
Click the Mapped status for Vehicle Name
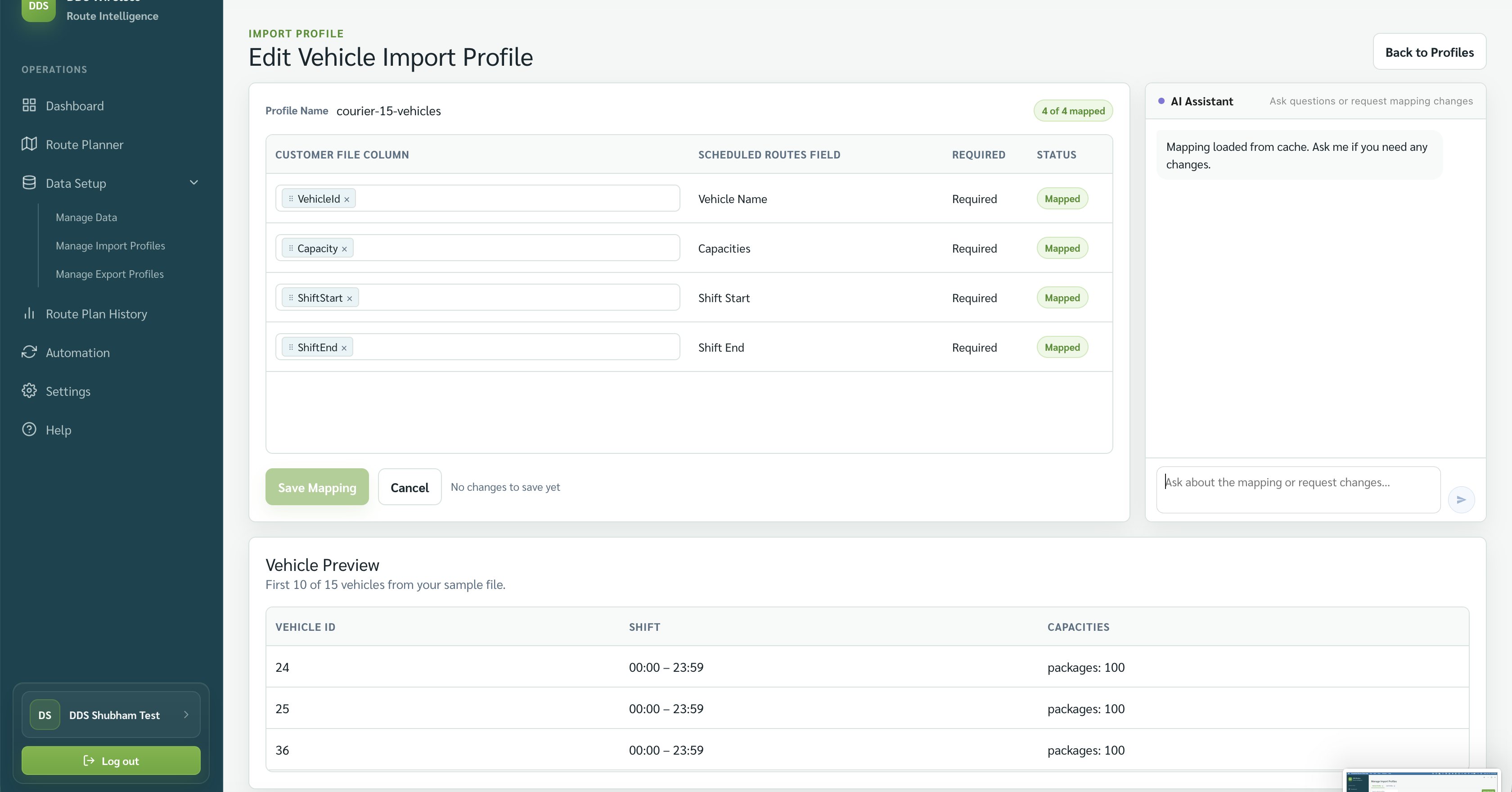point(1062,199)
